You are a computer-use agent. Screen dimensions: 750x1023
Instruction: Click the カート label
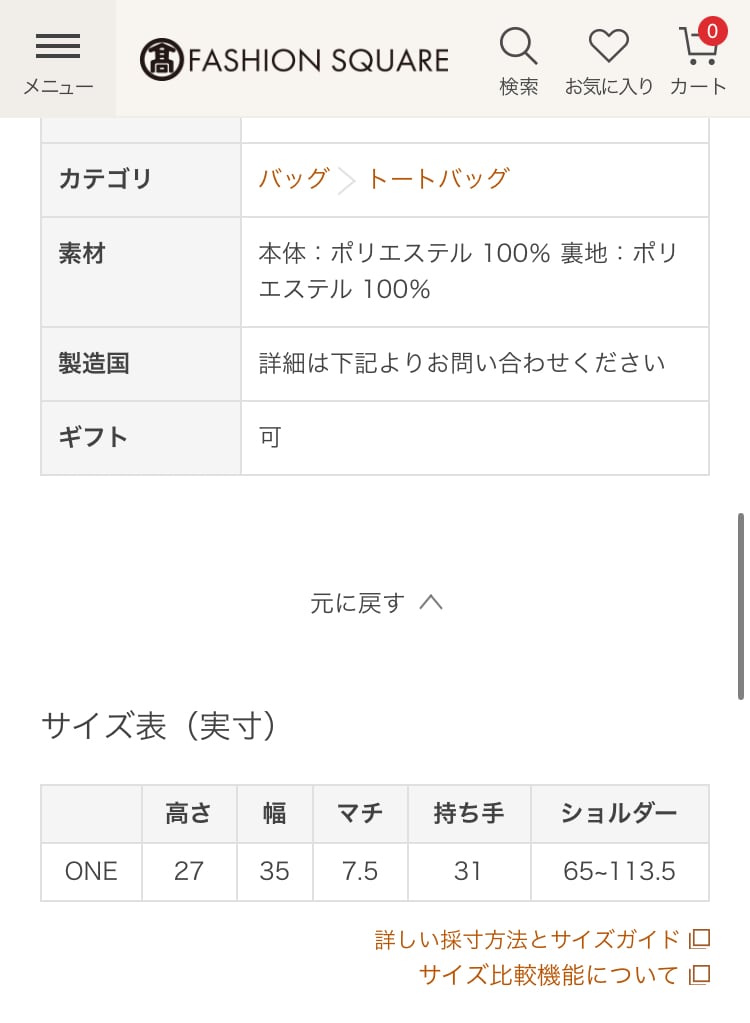click(x=698, y=87)
